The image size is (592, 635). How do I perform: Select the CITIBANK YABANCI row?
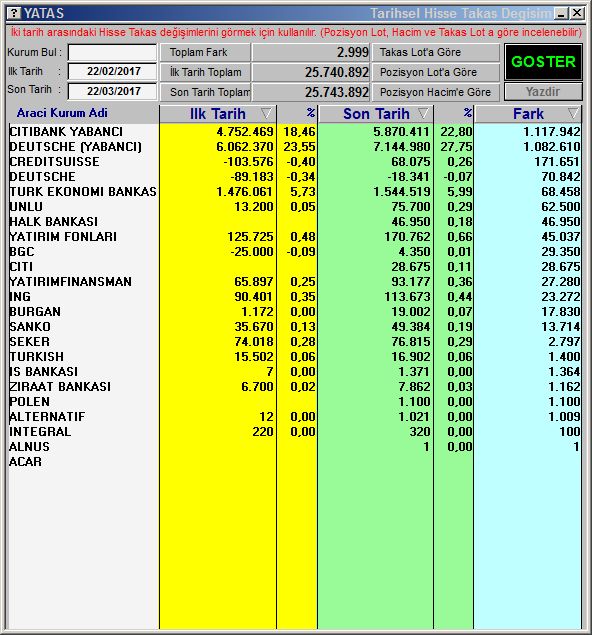point(295,132)
